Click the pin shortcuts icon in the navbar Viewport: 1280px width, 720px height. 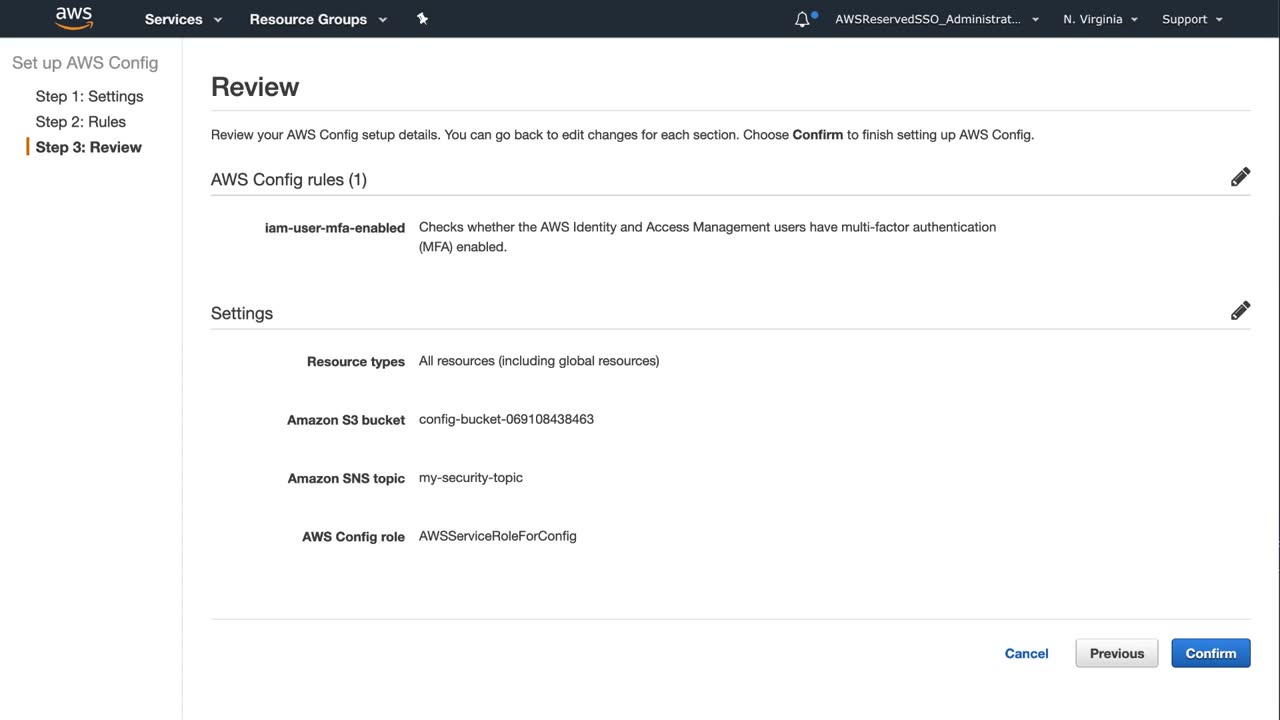422,19
